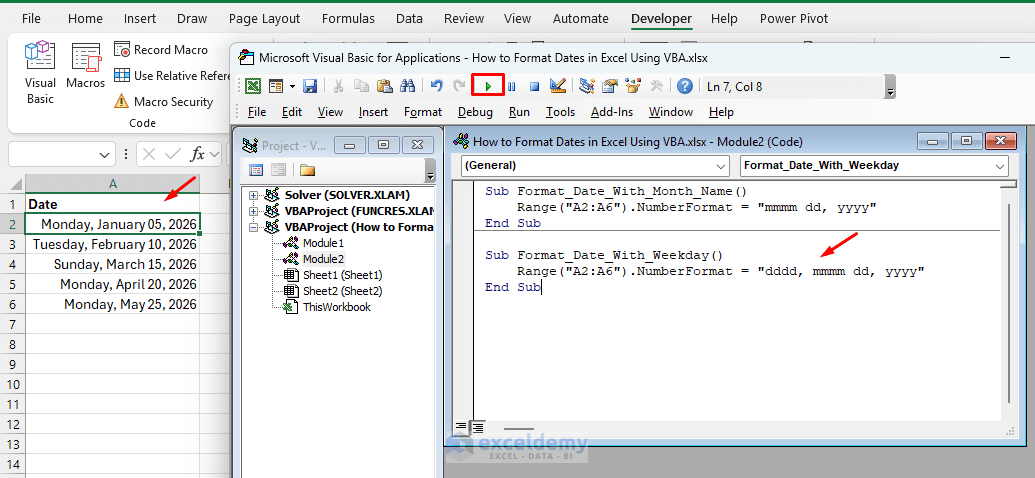Image resolution: width=1035 pixels, height=478 pixels.
Task: Click Record Macro in Developer ribbon
Action: 161,50
